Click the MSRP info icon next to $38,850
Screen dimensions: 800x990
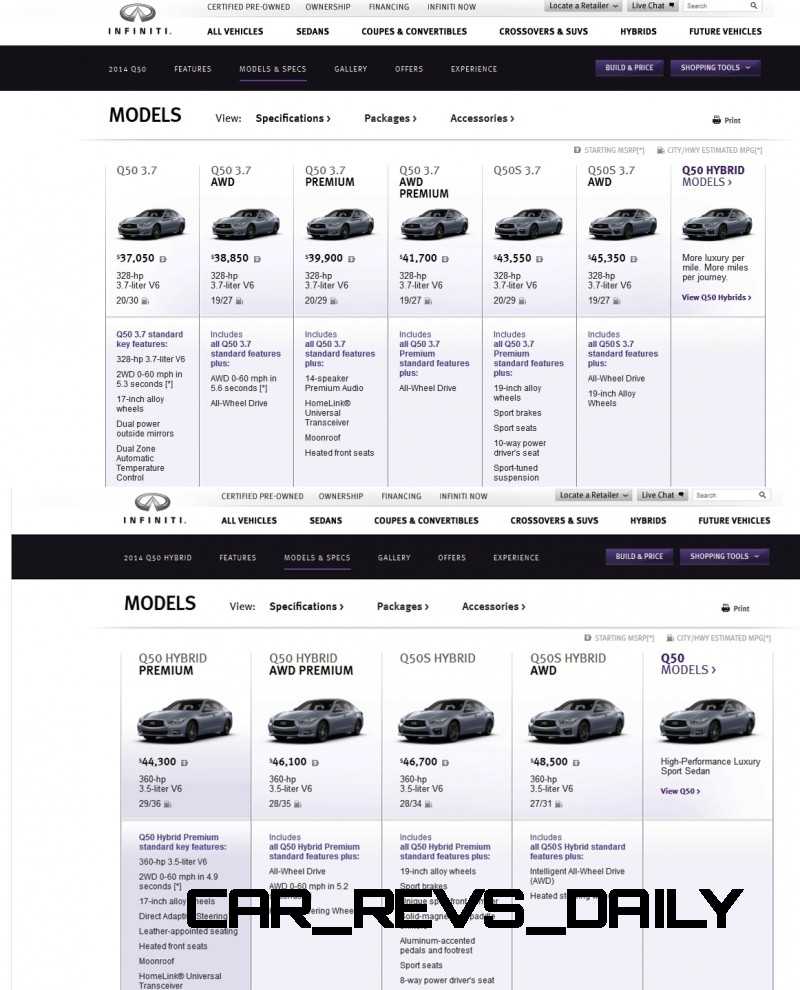coord(257,259)
